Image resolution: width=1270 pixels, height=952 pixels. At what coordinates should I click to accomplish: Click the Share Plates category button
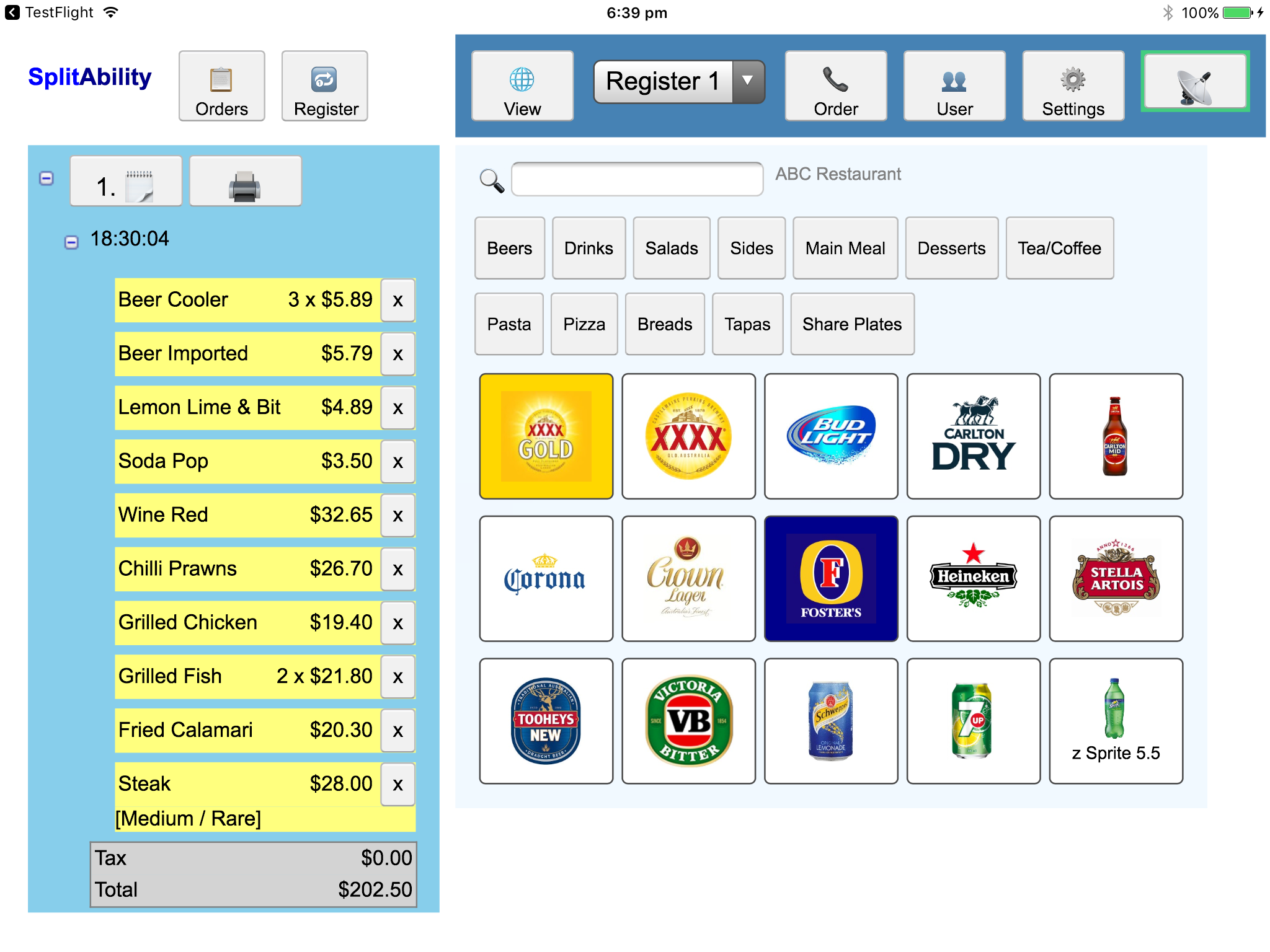[x=851, y=325]
